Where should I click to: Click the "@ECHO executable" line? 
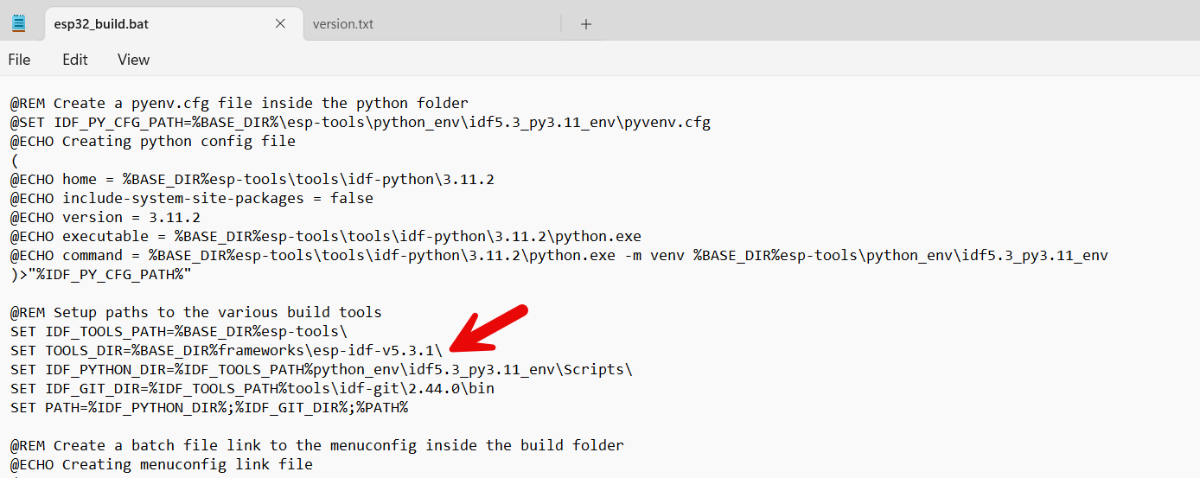coord(325,236)
